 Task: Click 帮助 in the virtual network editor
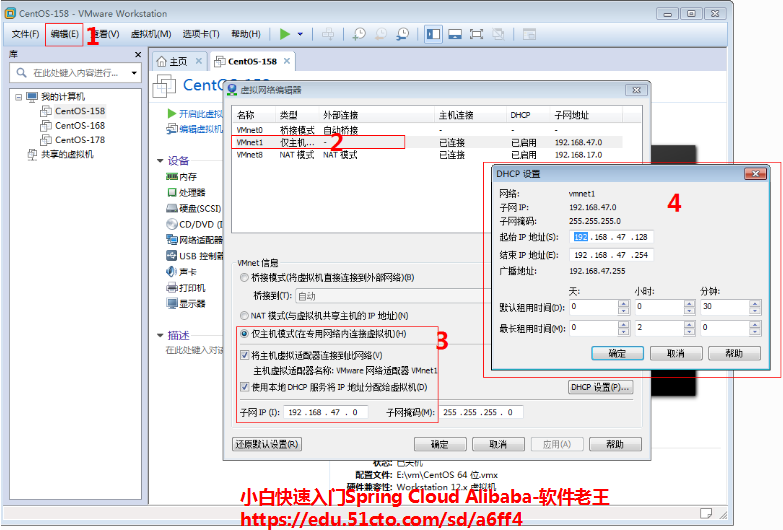(x=615, y=444)
